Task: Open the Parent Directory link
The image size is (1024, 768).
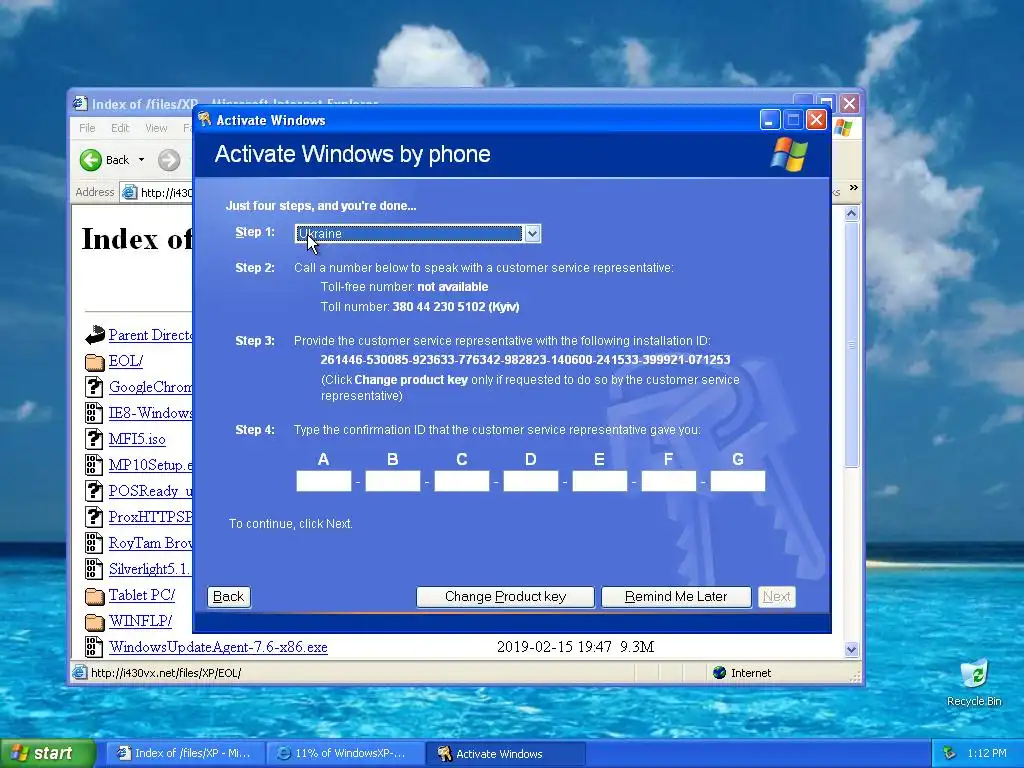Action: pos(150,335)
